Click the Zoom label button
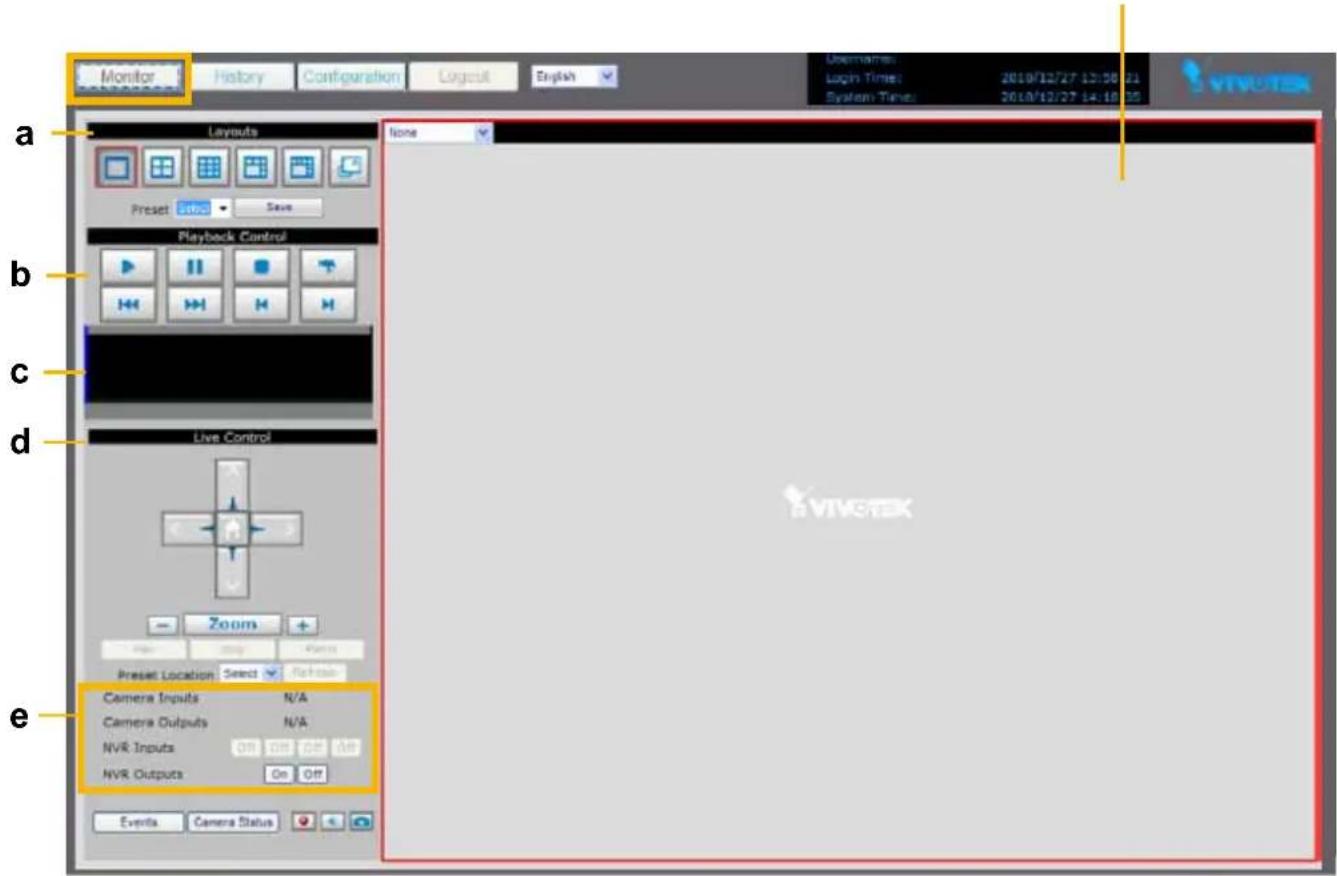 pyautogui.click(x=232, y=624)
